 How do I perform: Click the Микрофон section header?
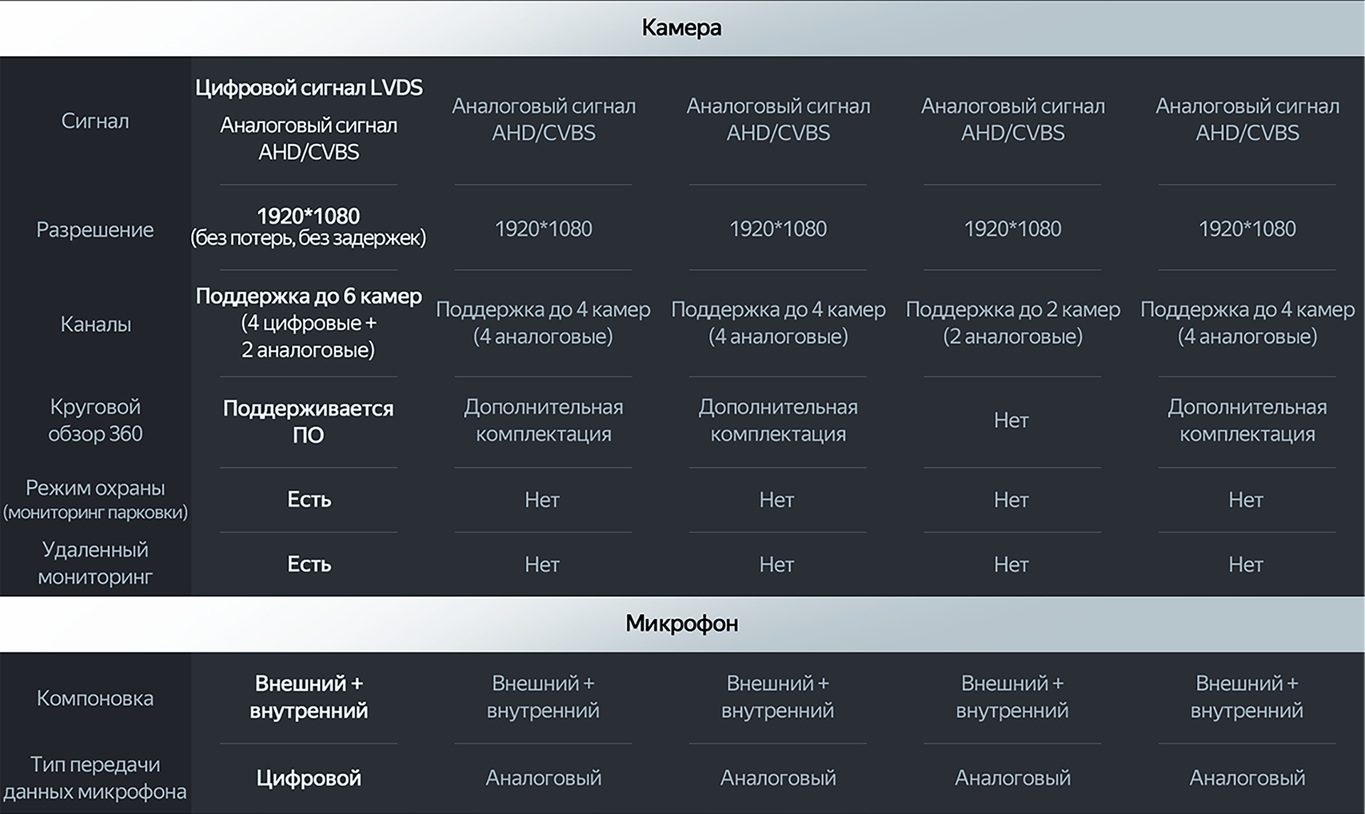tap(682, 624)
